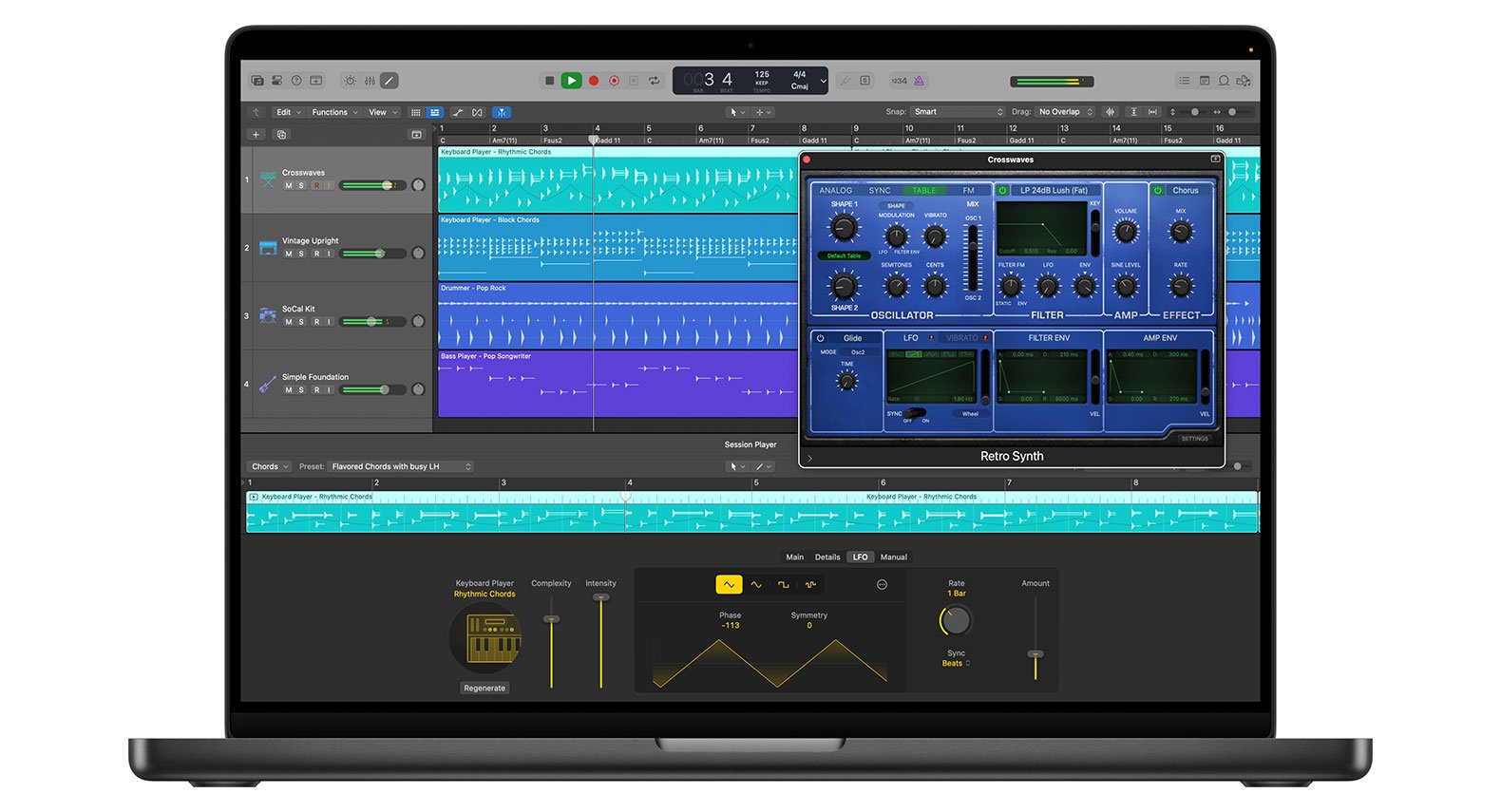1501x812 pixels.
Task: Switch to the Main tab
Action: click(795, 557)
